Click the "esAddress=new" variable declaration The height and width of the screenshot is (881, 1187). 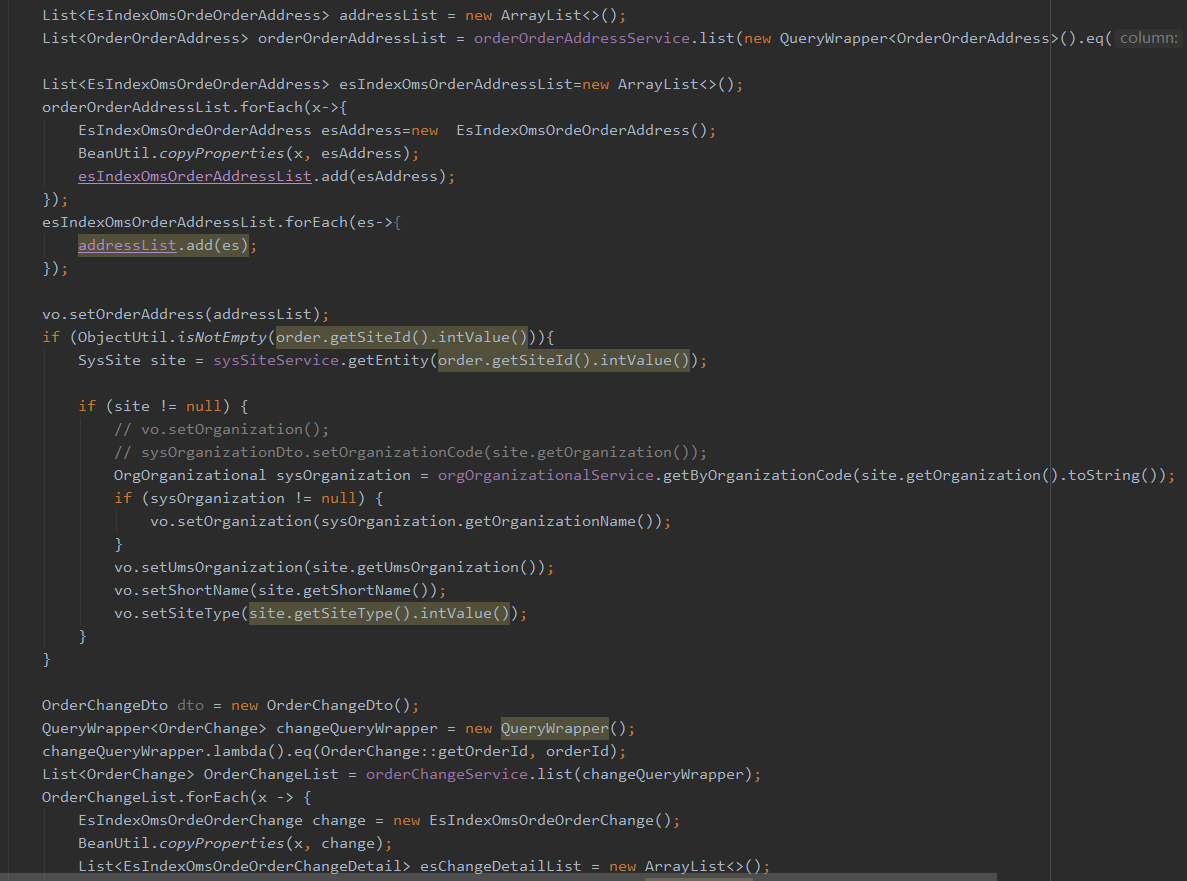tap(379, 130)
